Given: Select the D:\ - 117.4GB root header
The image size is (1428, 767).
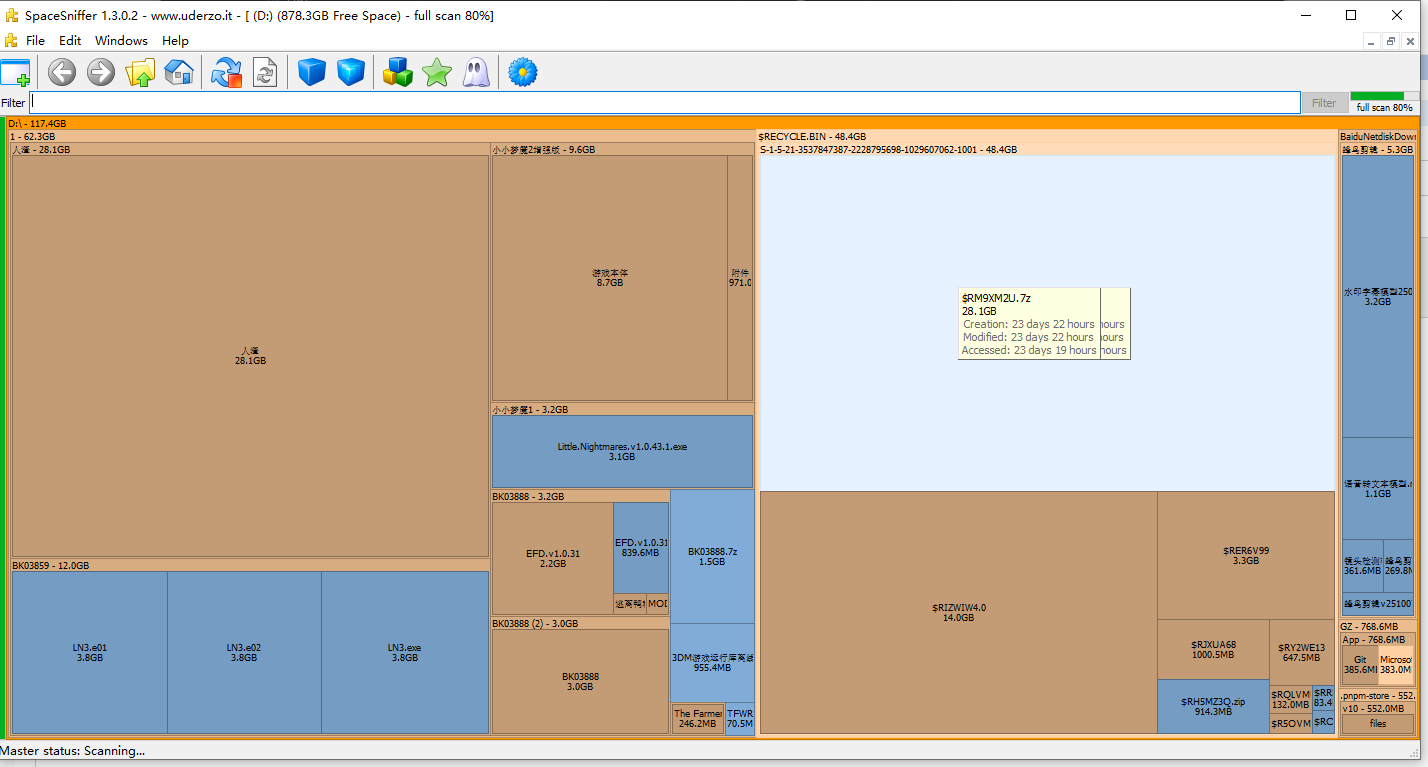Looking at the screenshot, I should 710,123.
